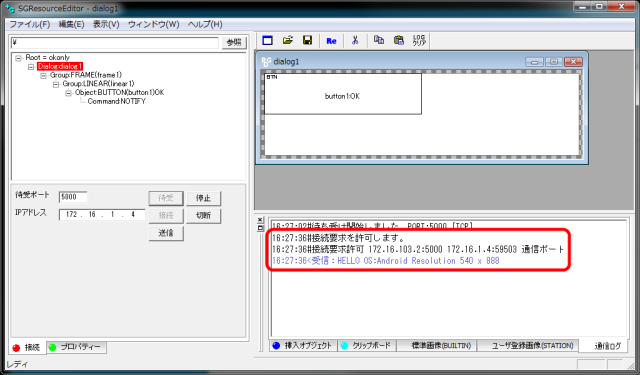Screen dimensions: 640x375
Task: Select Group:LINEAR(linear1) in the tree
Action: click(x=98, y=84)
